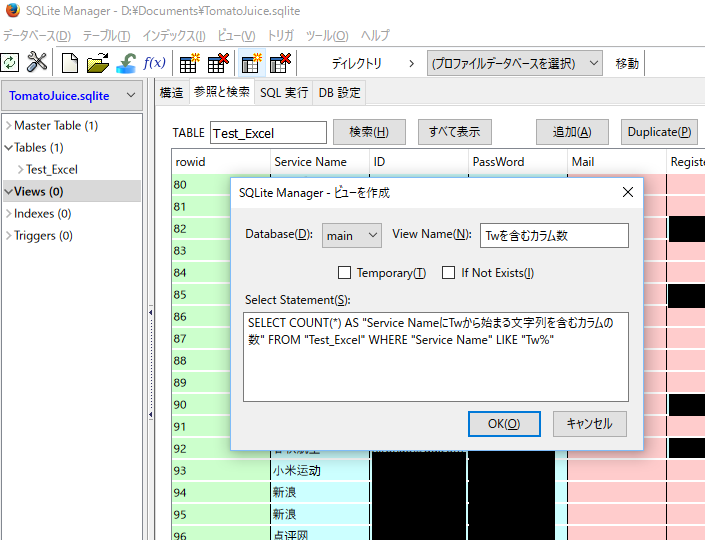Switch to the SQL 実行 tab
Image resolution: width=705 pixels, height=540 pixels.
[284, 93]
